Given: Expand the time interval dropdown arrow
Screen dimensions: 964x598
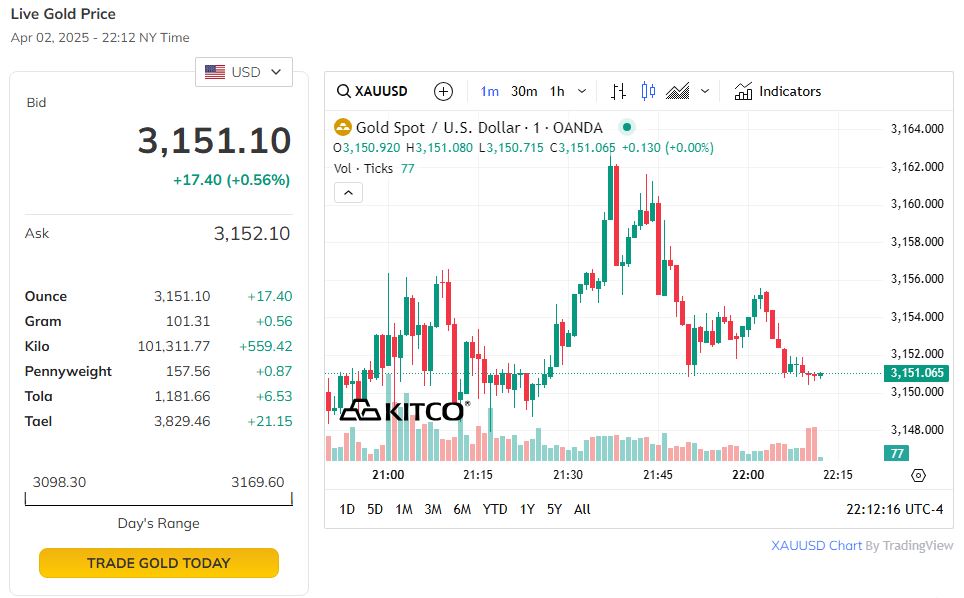Looking at the screenshot, I should point(584,91).
